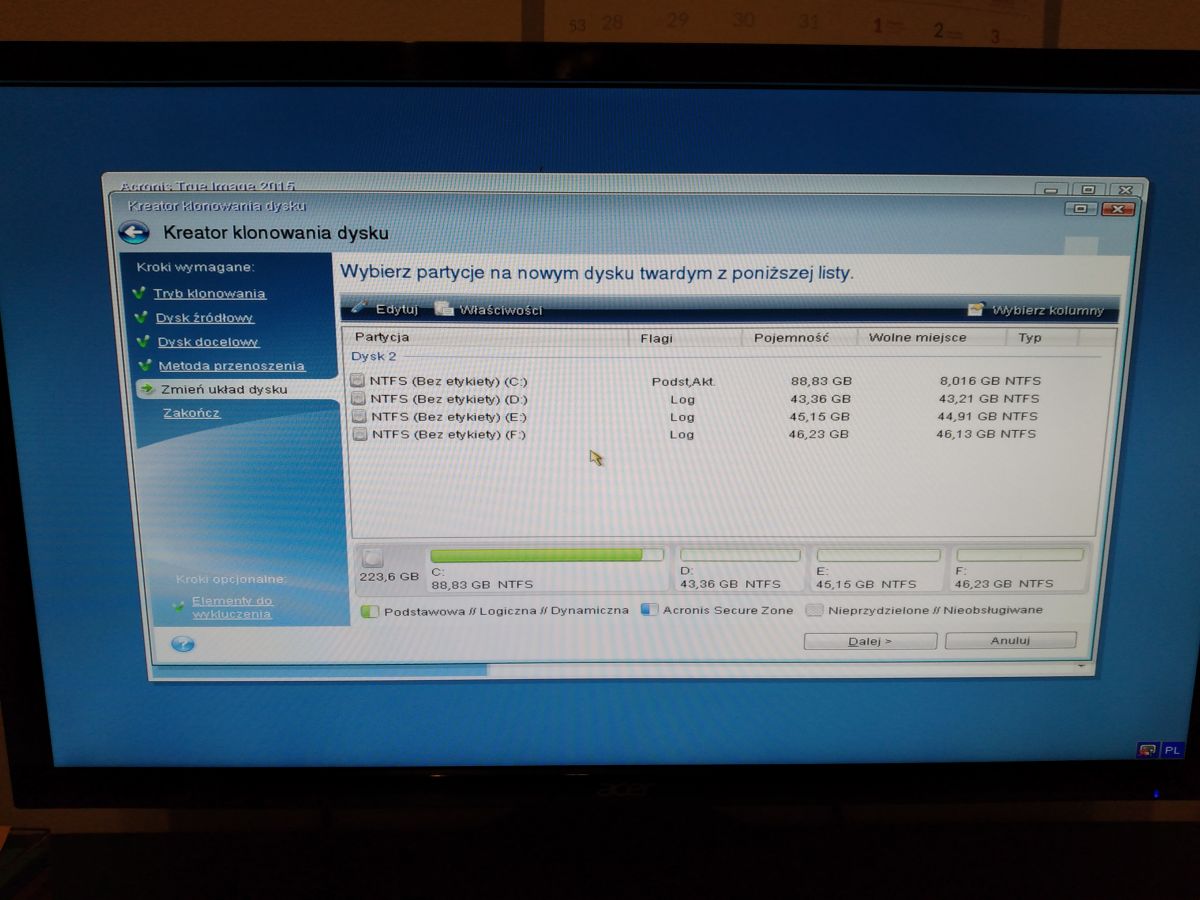The height and width of the screenshot is (900, 1200).
Task: Click partition icon for NTFS (E:) row
Action: (359, 416)
